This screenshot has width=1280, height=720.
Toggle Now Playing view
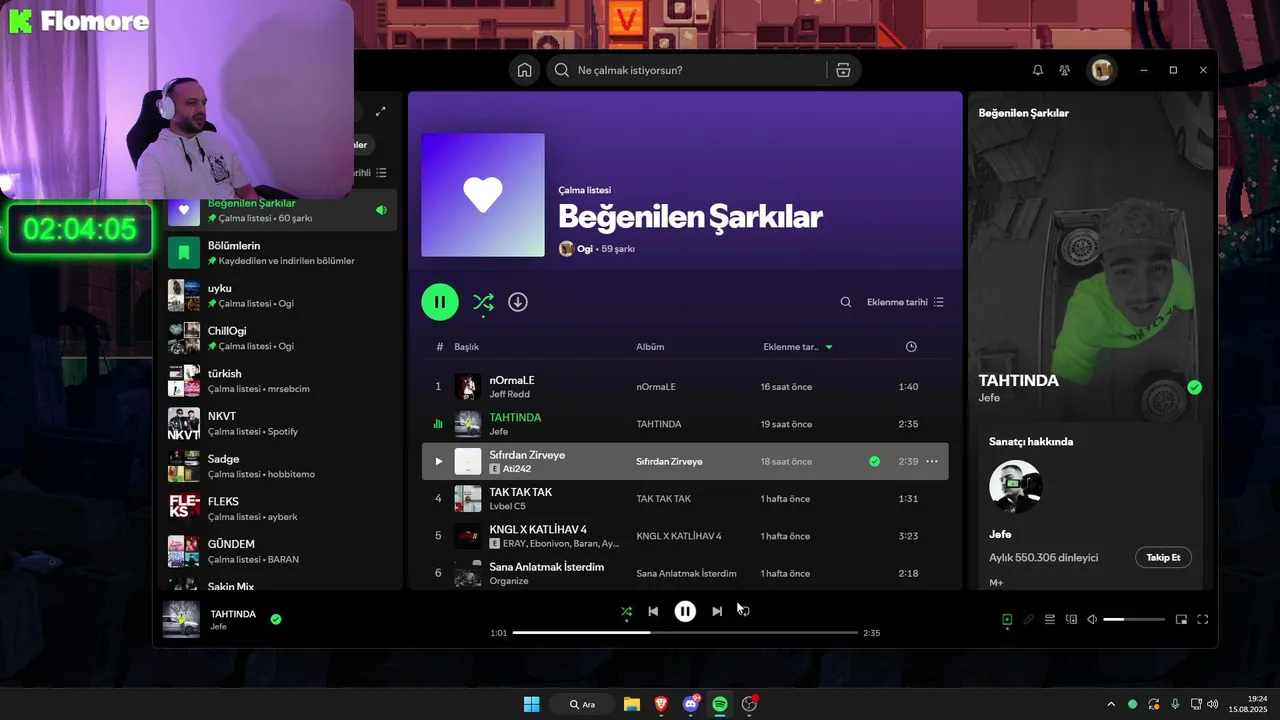tap(1007, 619)
